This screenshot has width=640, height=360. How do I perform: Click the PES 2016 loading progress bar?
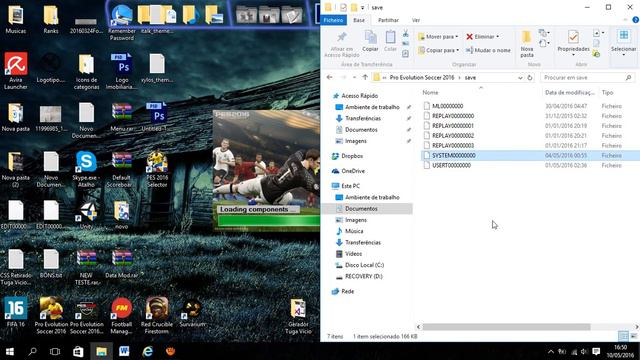pyautogui.click(x=268, y=221)
